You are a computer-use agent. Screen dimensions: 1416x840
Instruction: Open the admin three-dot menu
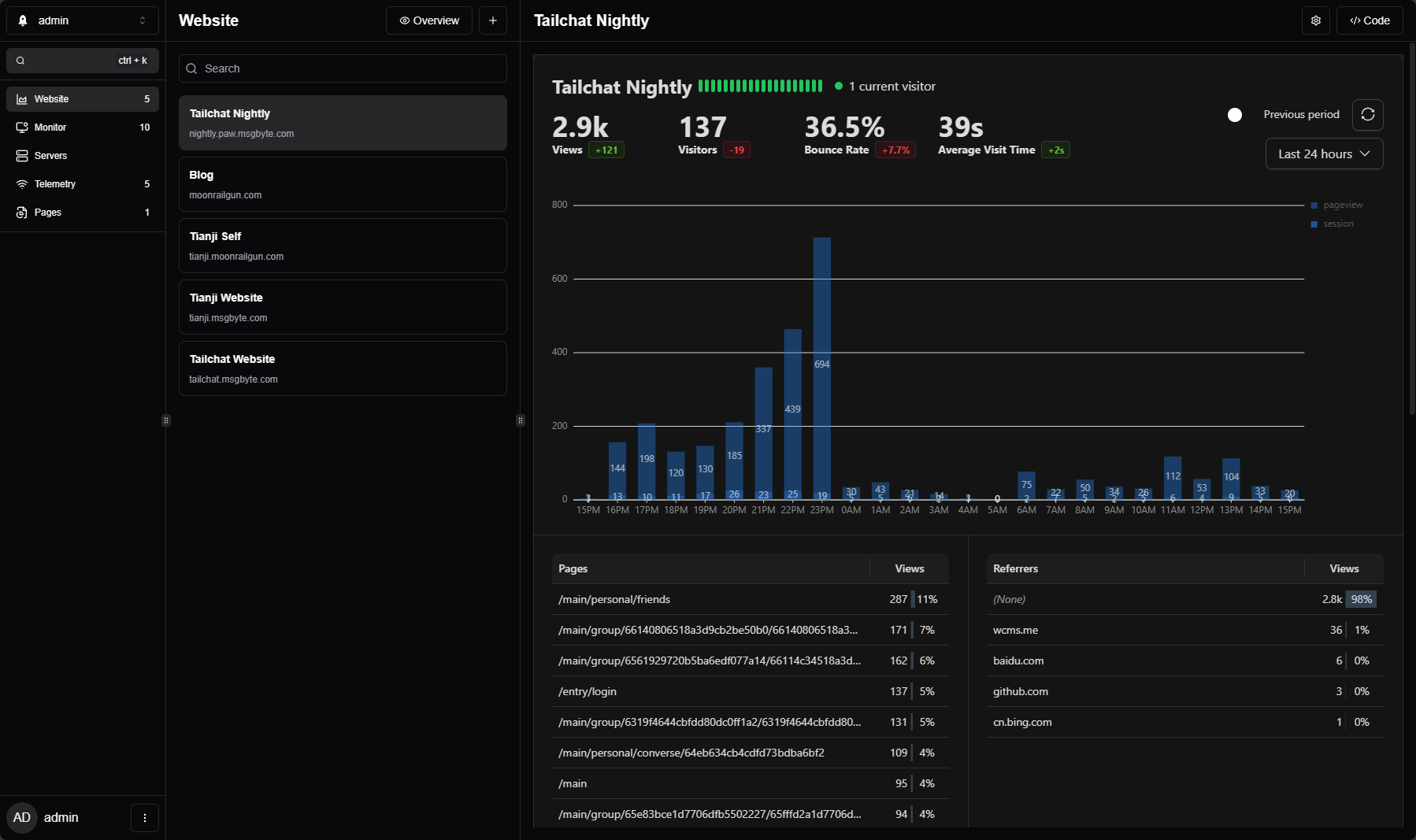coord(145,818)
